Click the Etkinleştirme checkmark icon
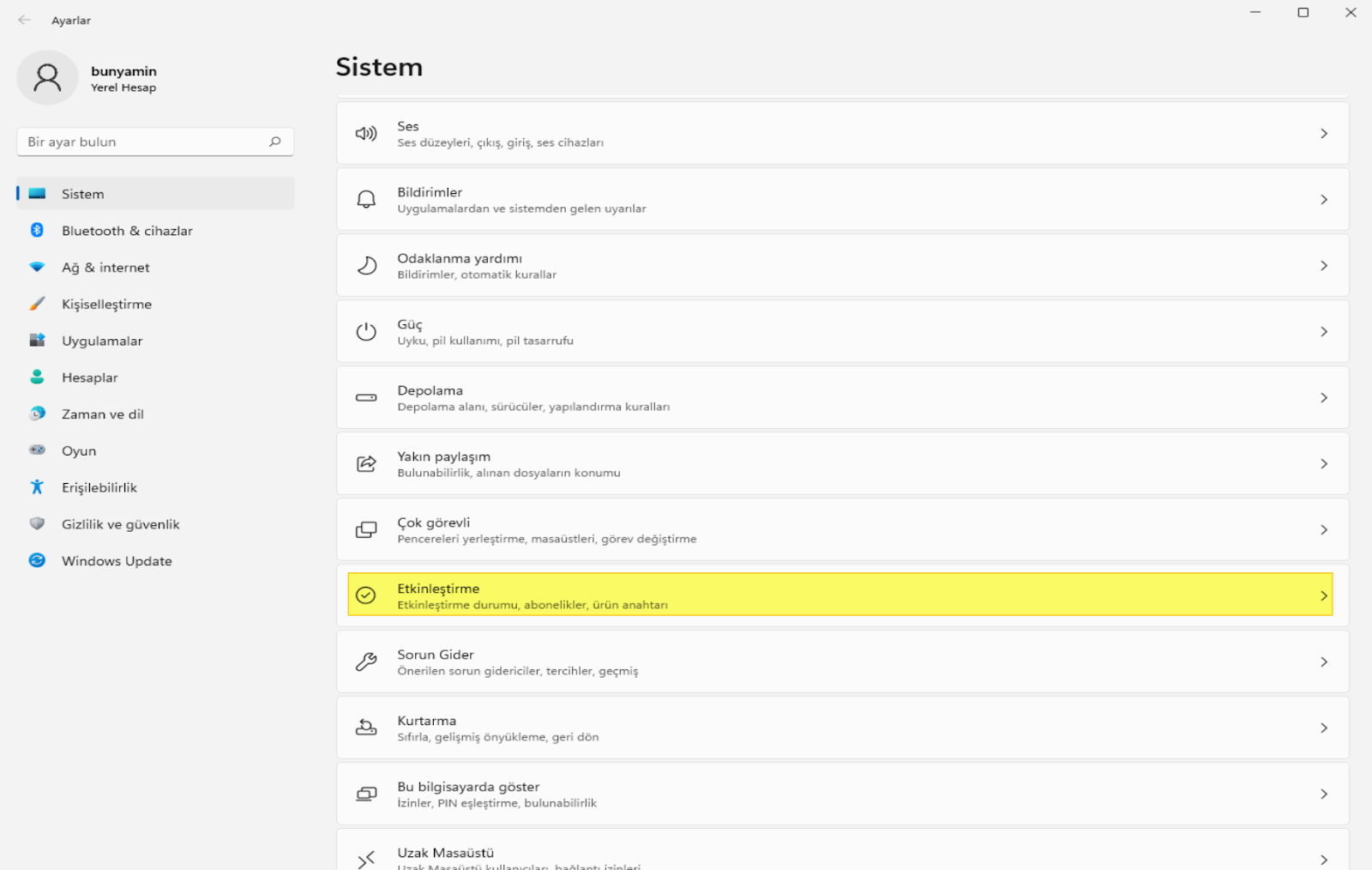The image size is (1372, 870). click(366, 595)
